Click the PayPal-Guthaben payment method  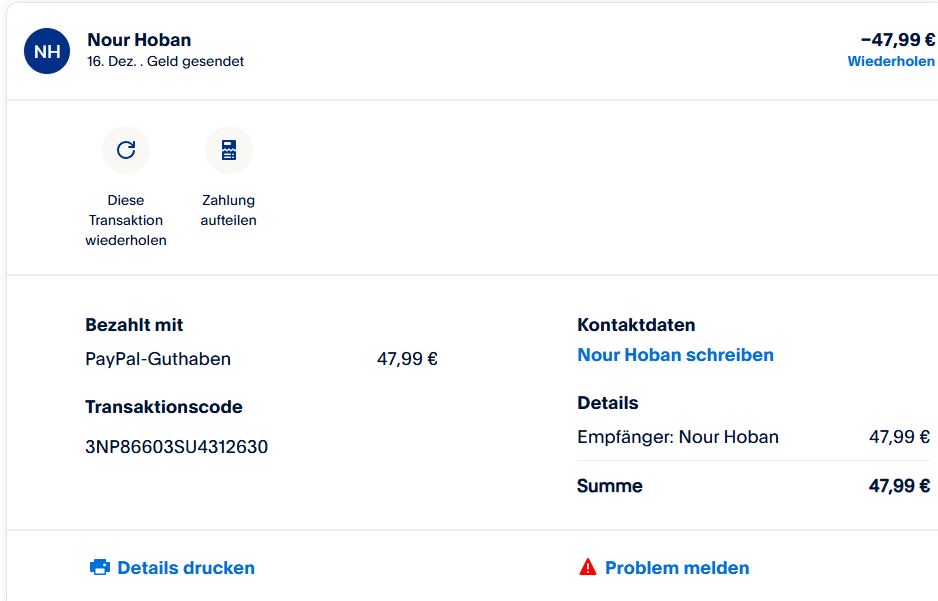tap(158, 359)
